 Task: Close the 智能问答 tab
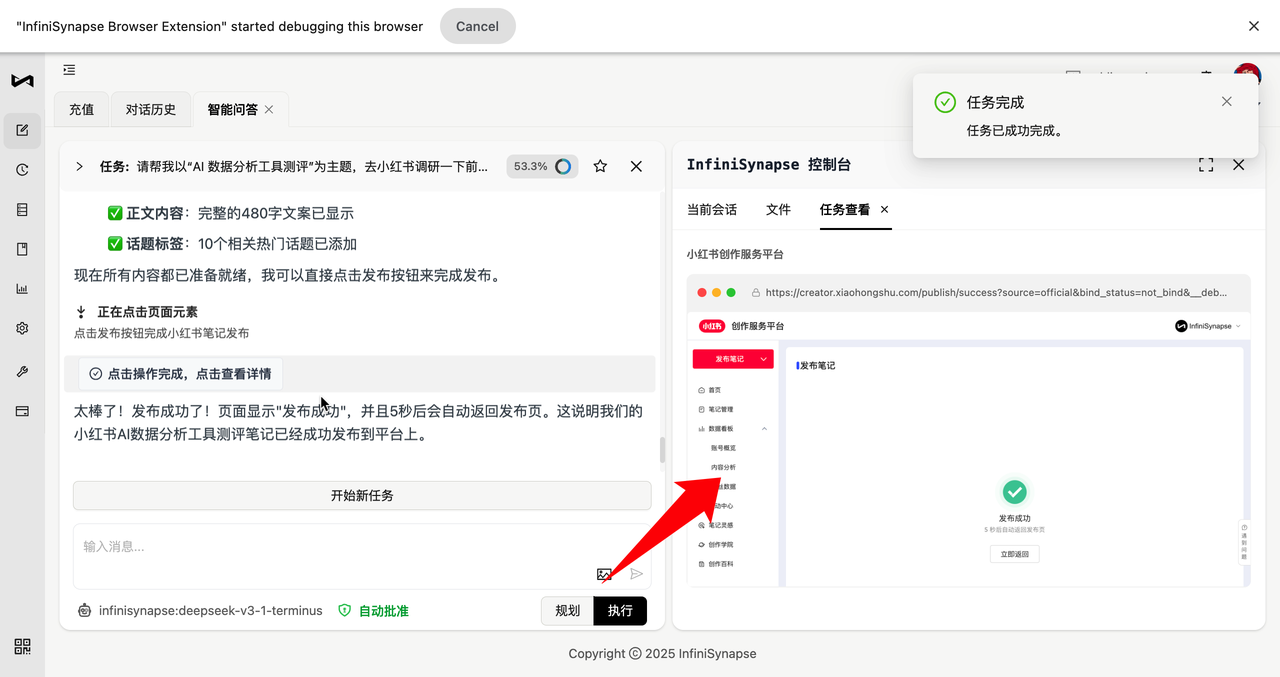[x=269, y=110]
